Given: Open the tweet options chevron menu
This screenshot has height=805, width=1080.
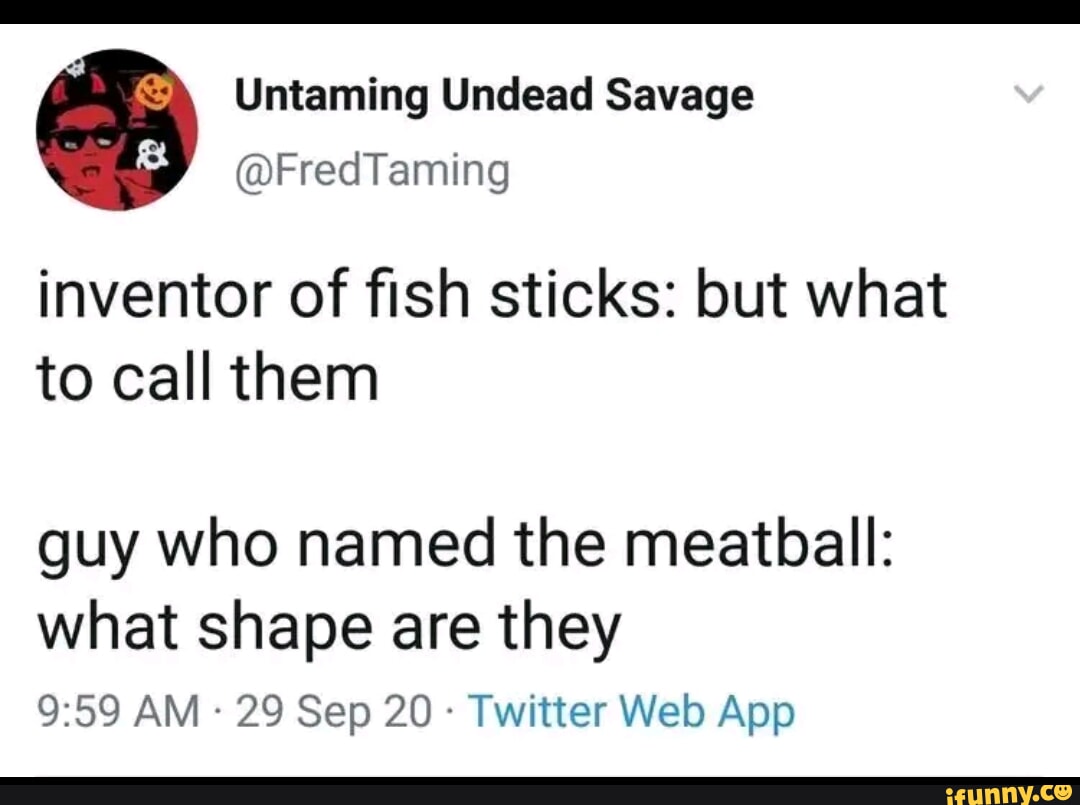Looking at the screenshot, I should coord(1028,95).
